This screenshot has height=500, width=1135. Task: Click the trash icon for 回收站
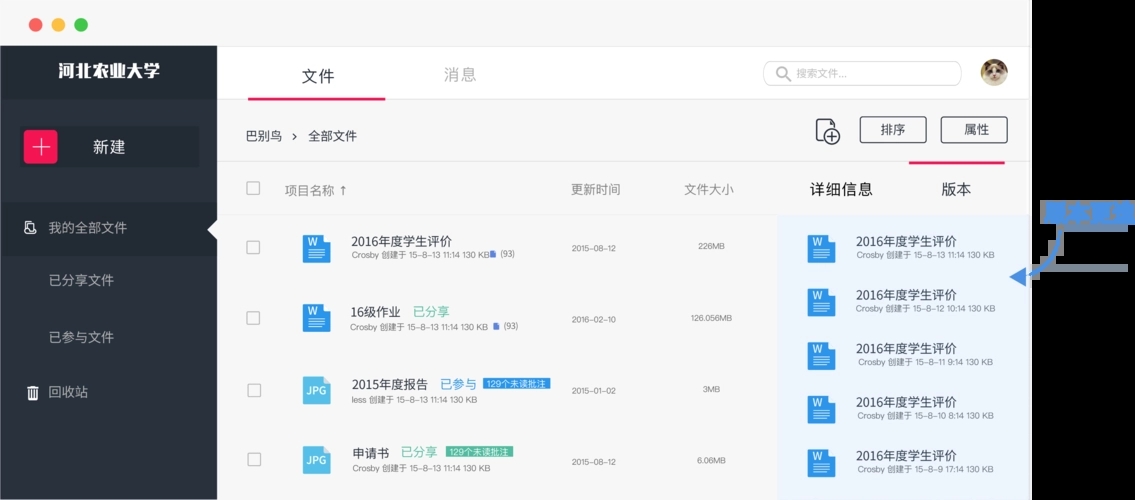pos(32,392)
